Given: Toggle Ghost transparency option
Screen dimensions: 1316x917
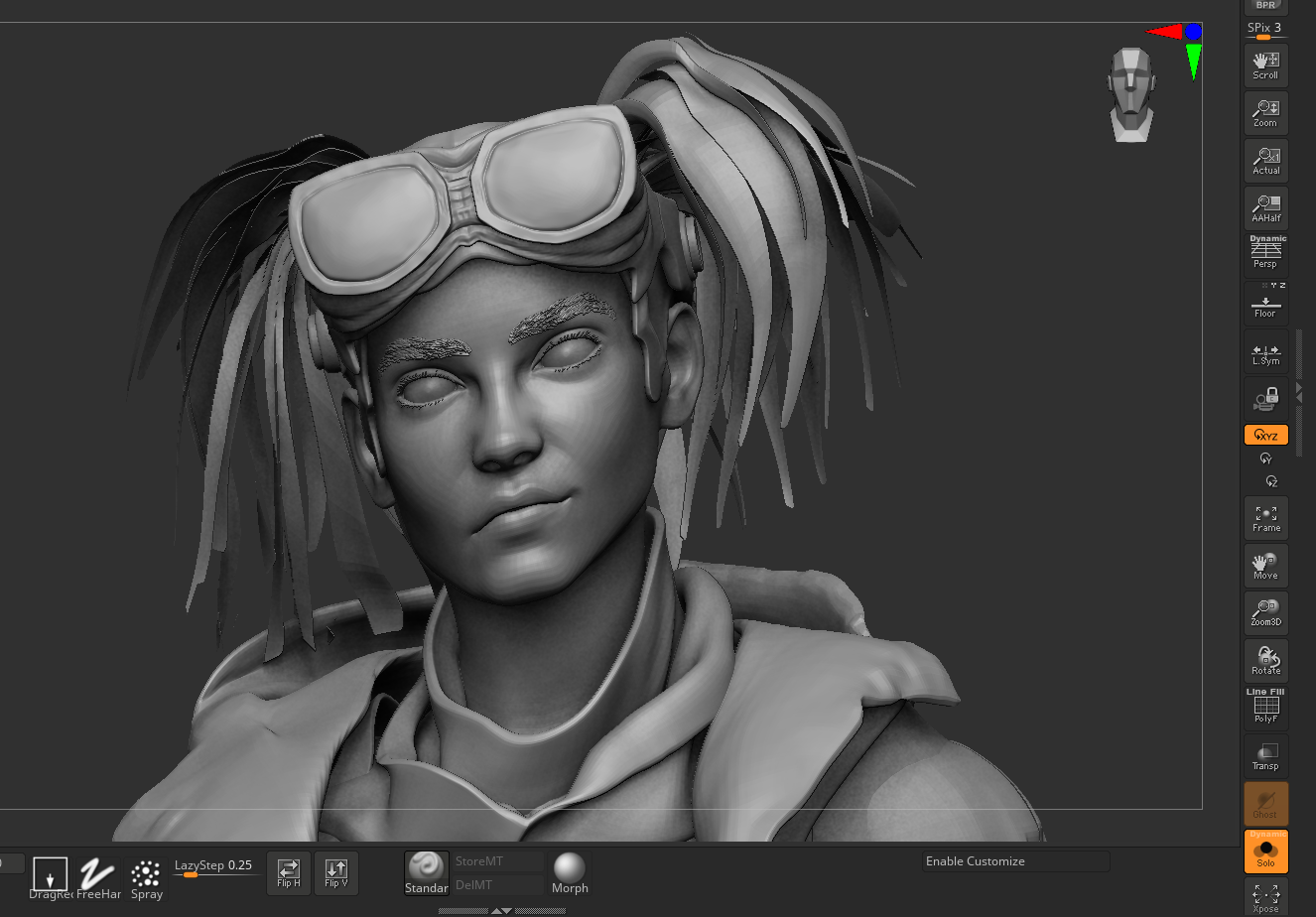Looking at the screenshot, I should click(x=1265, y=803).
